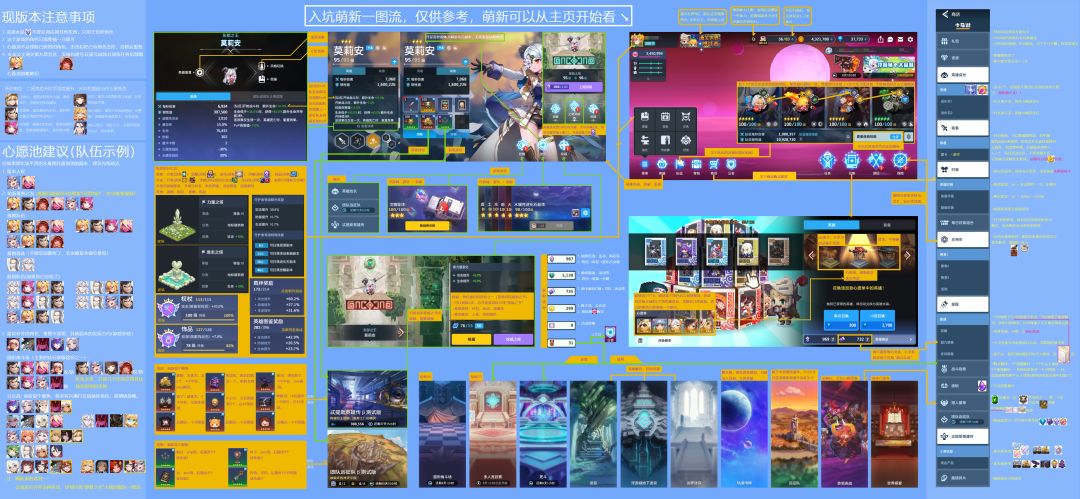Image resolution: width=1080 pixels, height=499 pixels.
Task: Select left tab on skill-hexagon 莫莉安 panel
Action: (x=349, y=71)
